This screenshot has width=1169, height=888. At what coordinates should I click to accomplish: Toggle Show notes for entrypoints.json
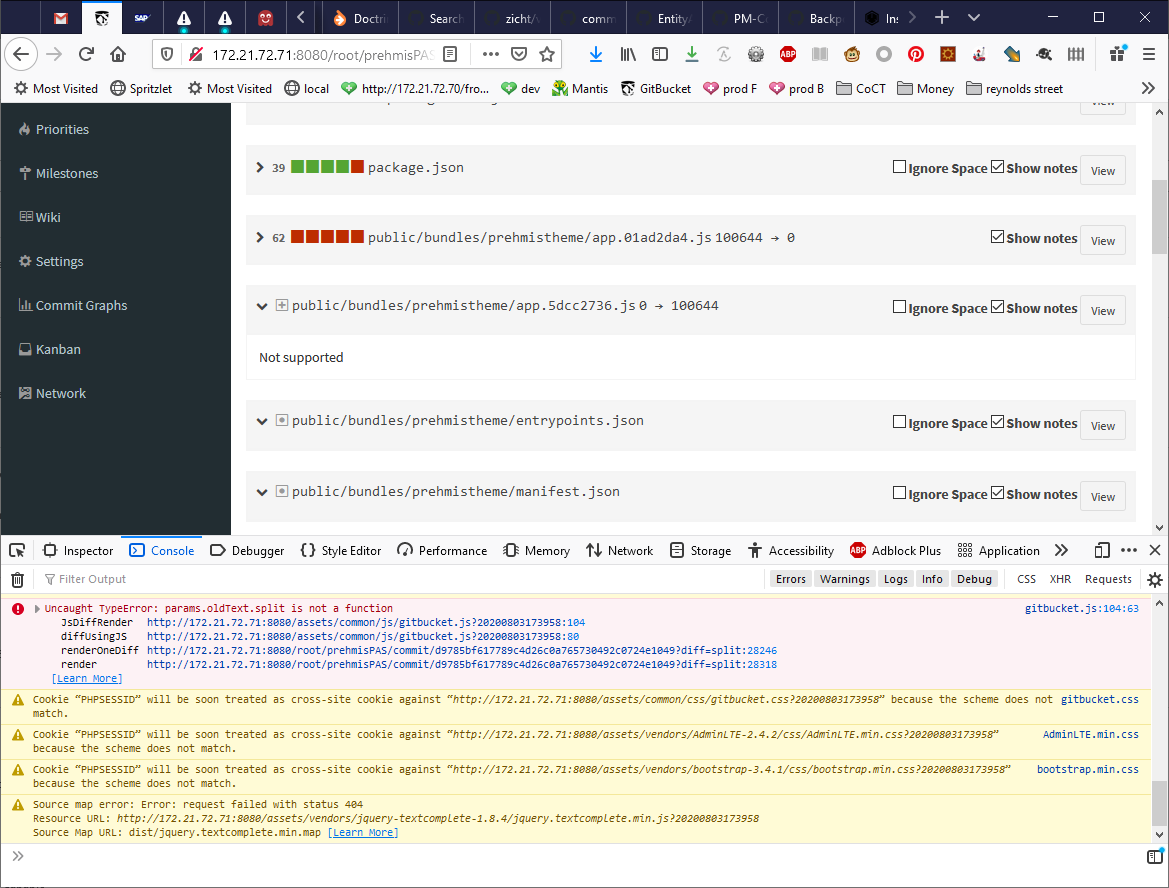[x=997, y=422]
